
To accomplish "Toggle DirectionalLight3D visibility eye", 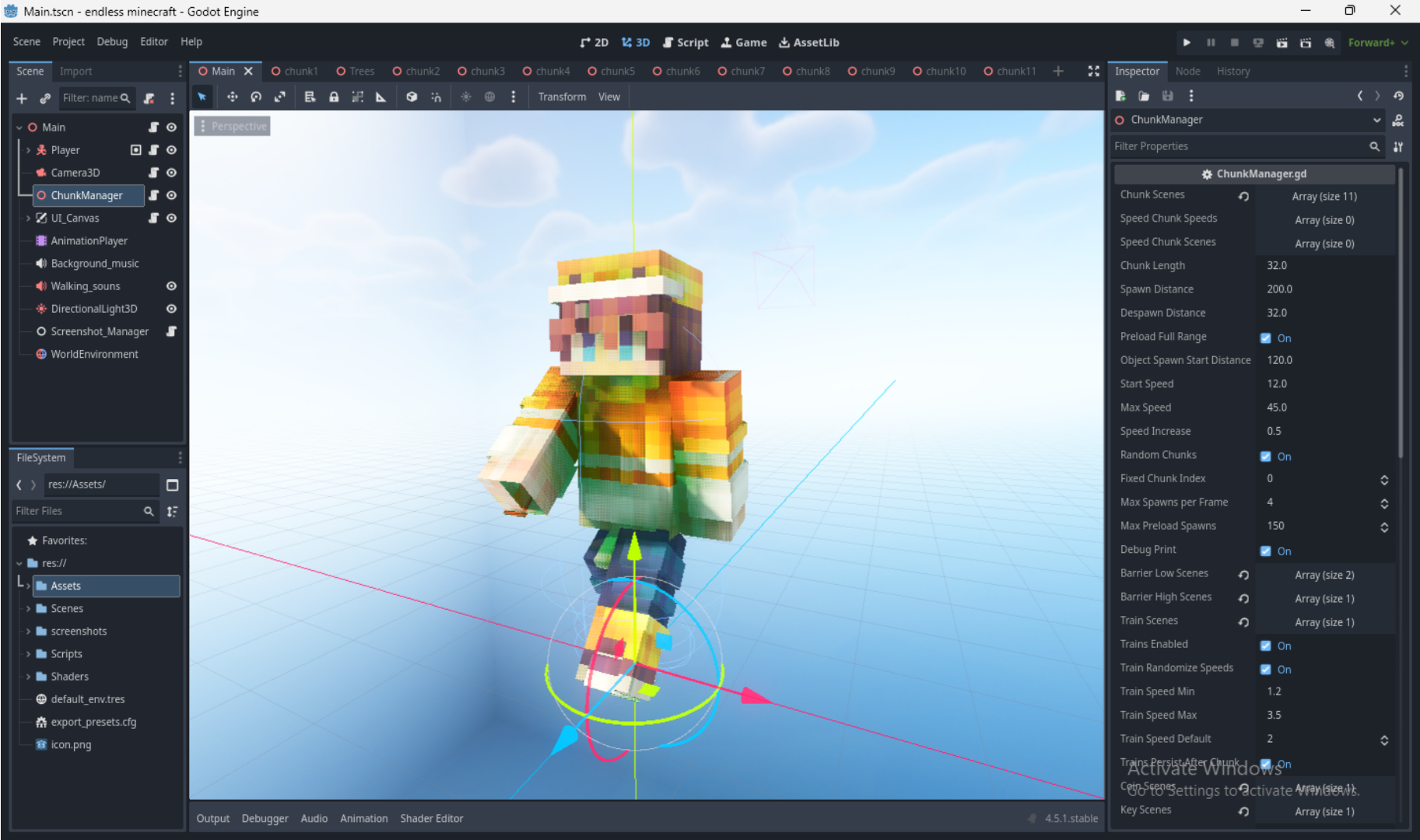I will point(171,309).
